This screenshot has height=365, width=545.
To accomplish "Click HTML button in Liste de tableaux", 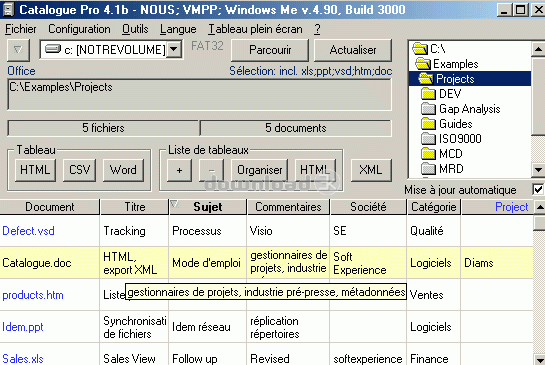I will point(315,170).
